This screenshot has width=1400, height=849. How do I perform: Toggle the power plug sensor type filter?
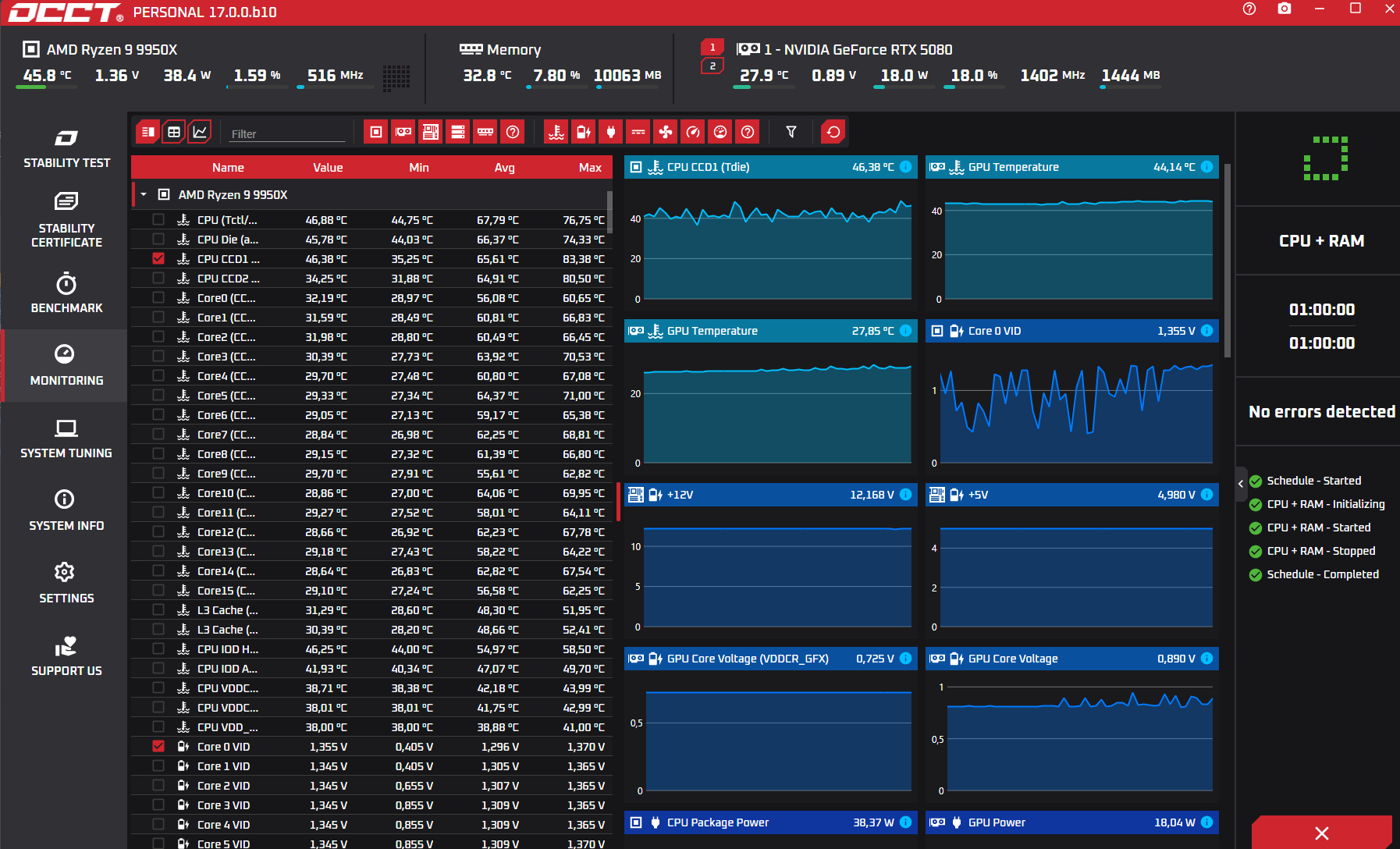tap(611, 132)
